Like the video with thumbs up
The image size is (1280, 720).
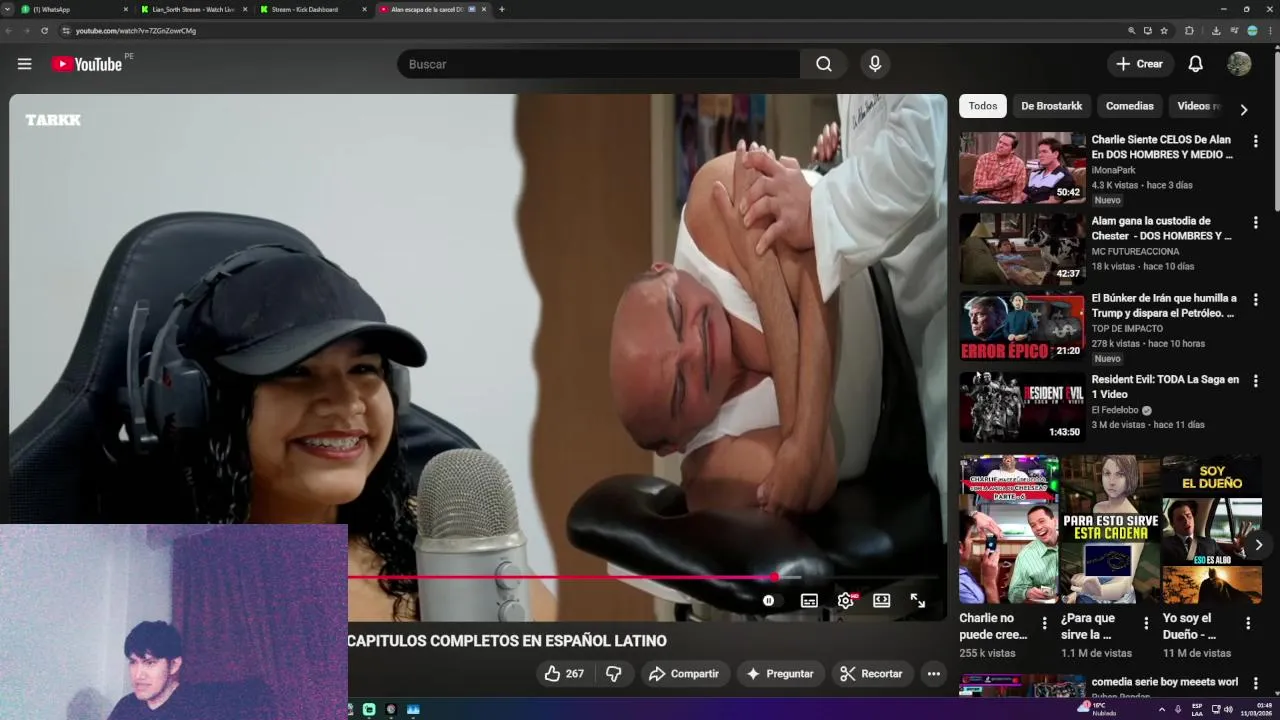563,674
